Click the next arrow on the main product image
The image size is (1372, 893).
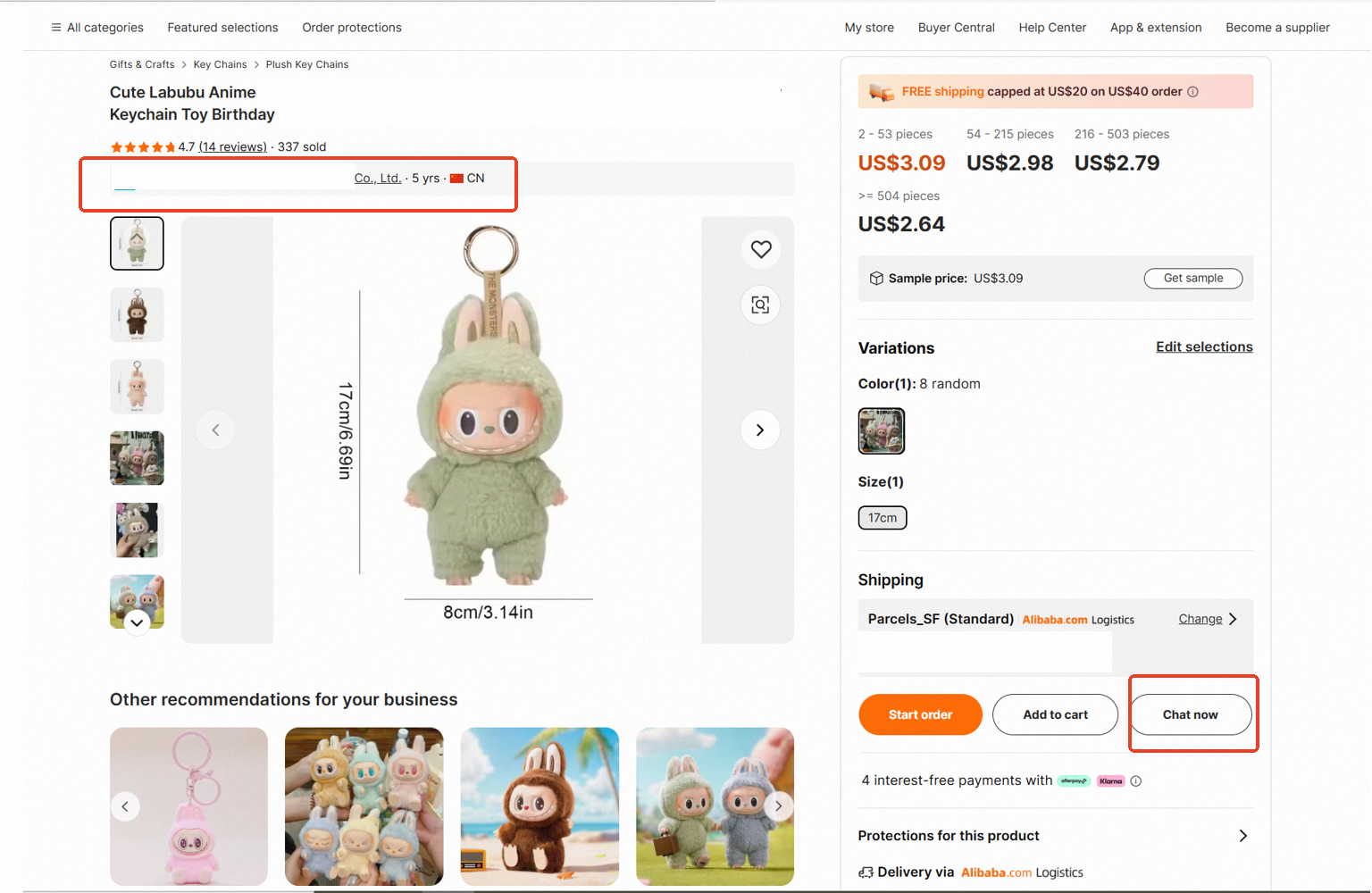(760, 430)
